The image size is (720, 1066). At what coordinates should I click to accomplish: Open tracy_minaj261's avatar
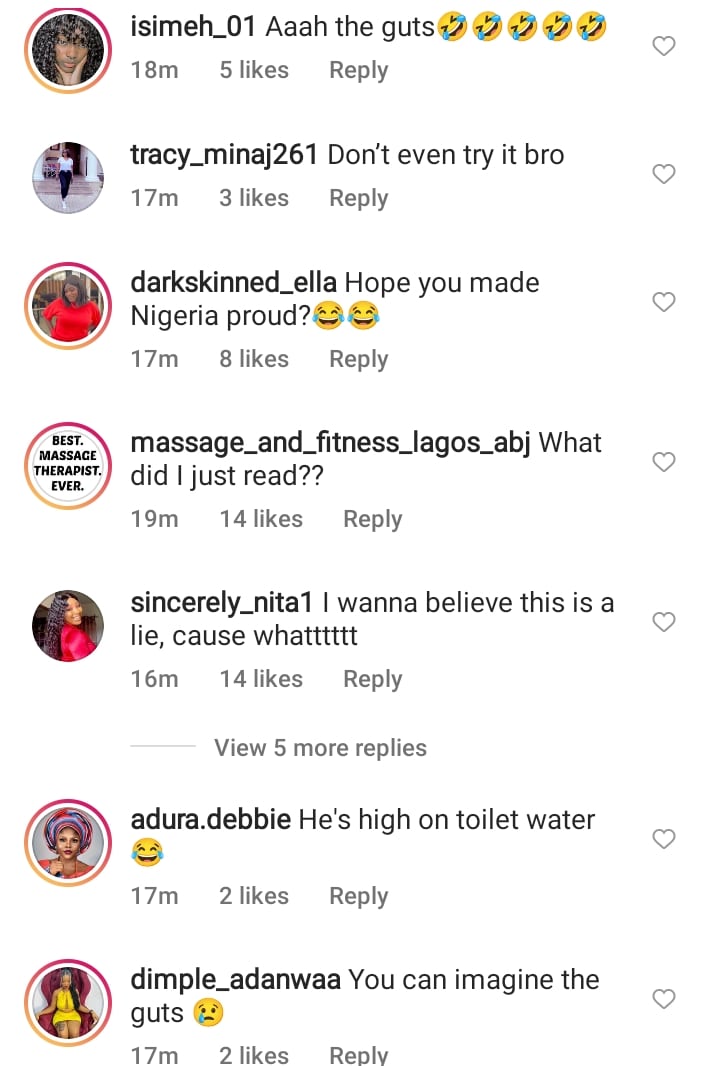(67, 178)
